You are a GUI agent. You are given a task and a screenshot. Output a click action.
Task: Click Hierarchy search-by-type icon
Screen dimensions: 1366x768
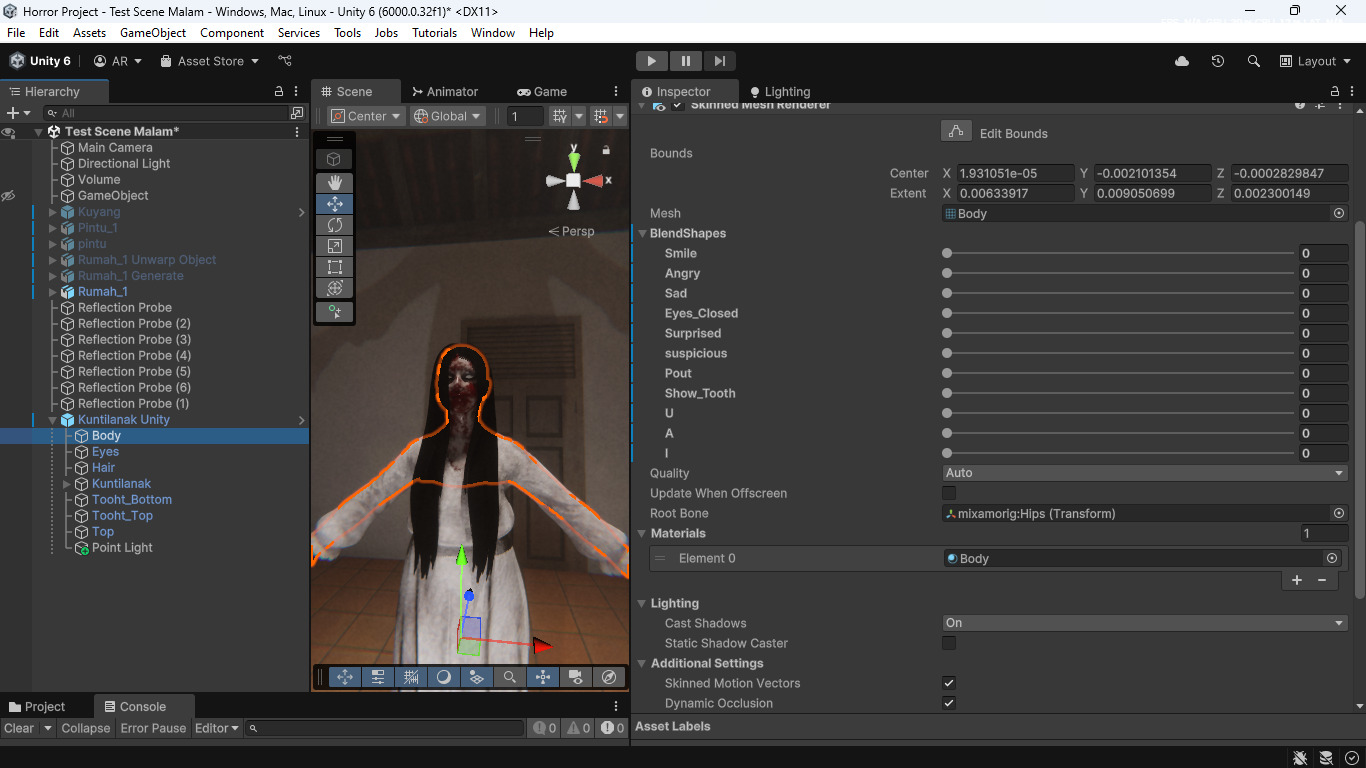coord(296,113)
